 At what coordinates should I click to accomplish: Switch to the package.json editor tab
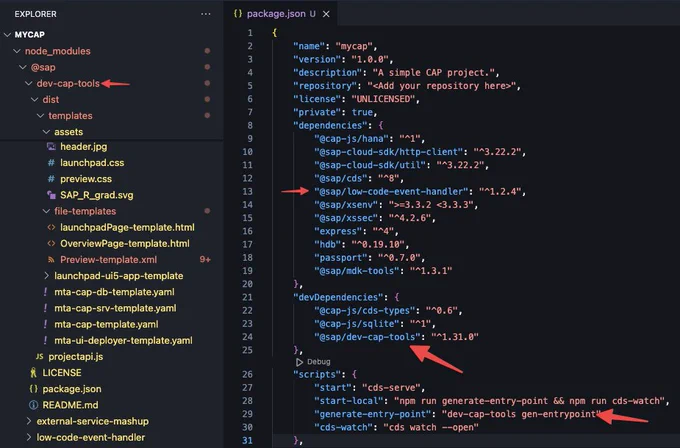[x=281, y=14]
